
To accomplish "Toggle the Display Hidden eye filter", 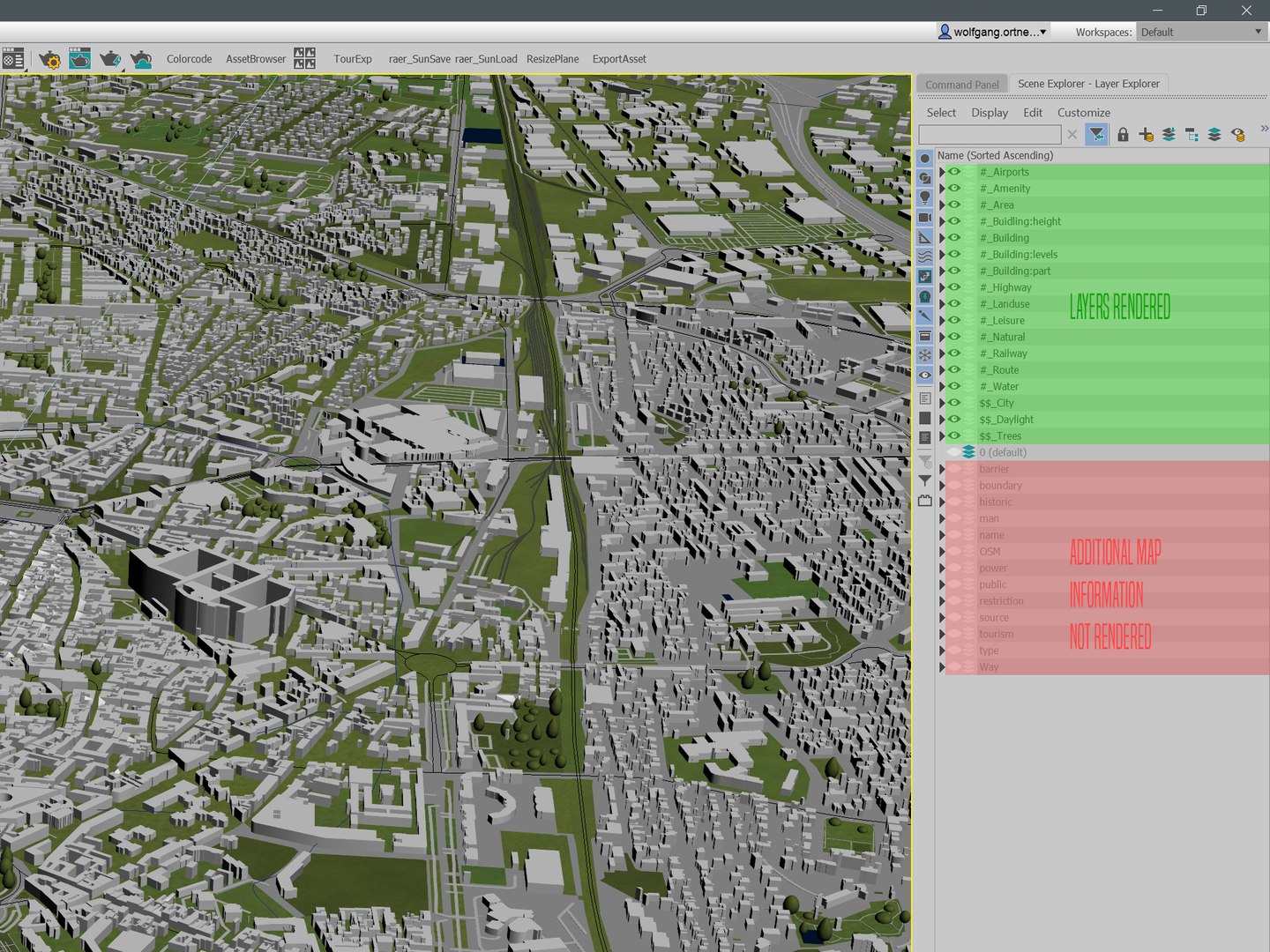I will [924, 376].
